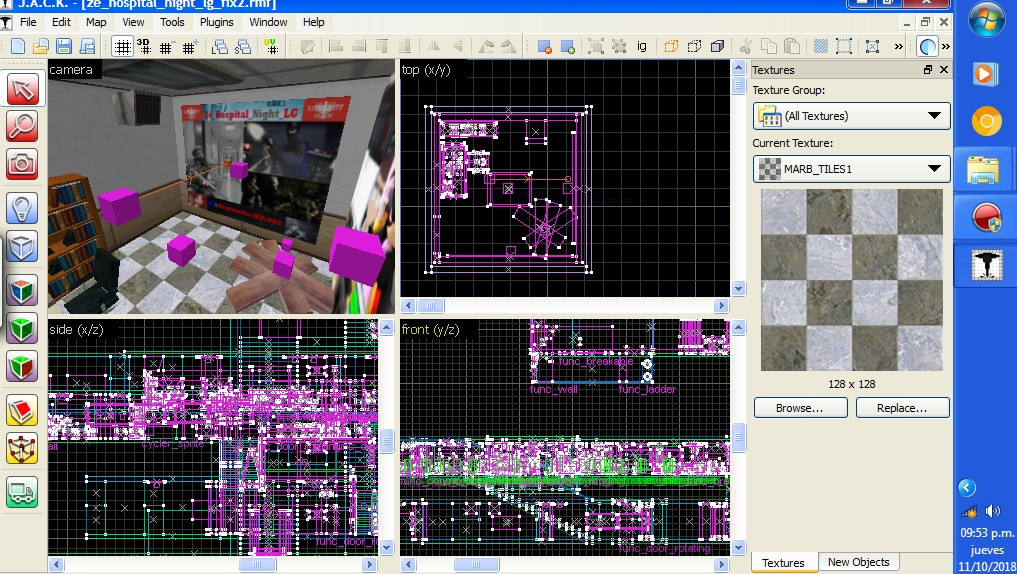Select the Selection arrow tool
Image resolution: width=1017 pixels, height=574 pixels.
tap(23, 90)
